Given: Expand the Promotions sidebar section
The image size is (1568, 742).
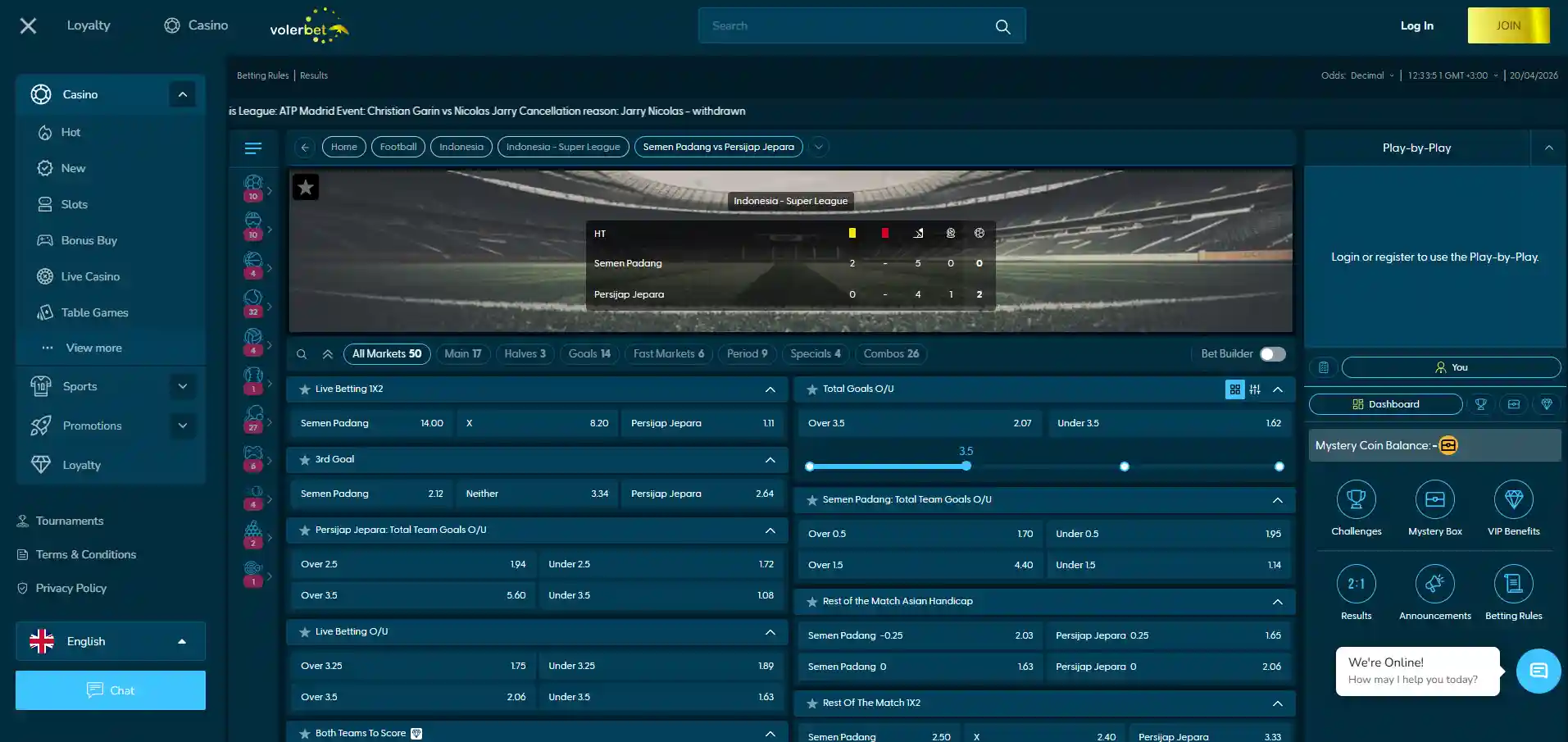Looking at the screenshot, I should tap(183, 426).
